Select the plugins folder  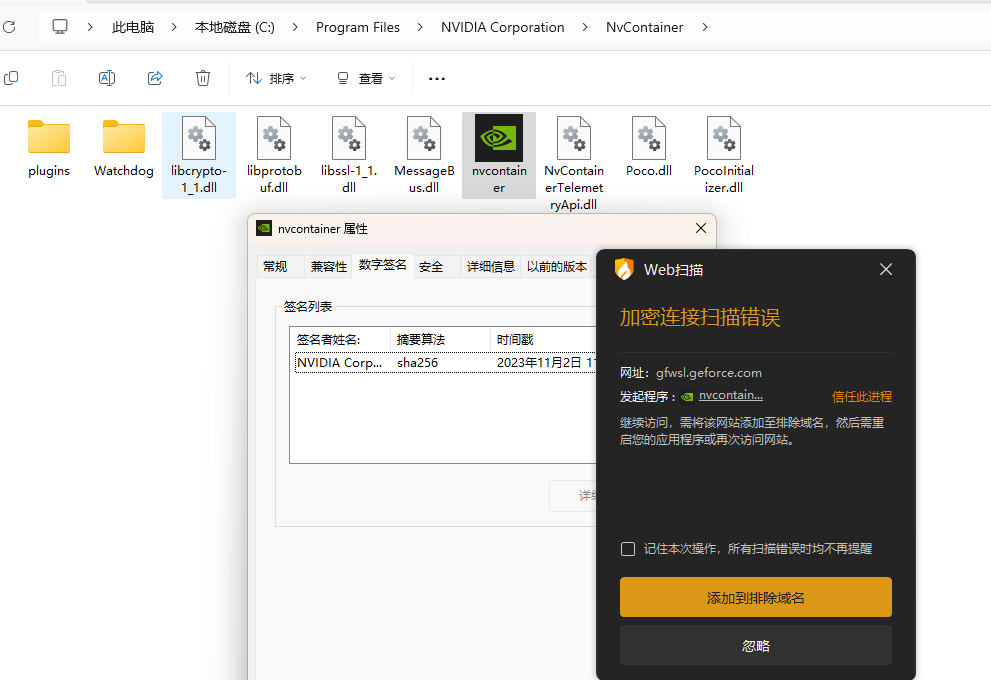pyautogui.click(x=49, y=148)
